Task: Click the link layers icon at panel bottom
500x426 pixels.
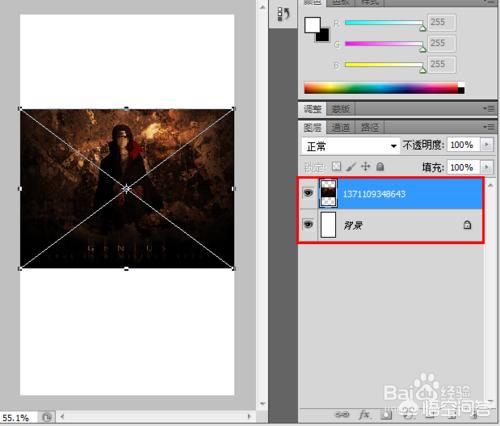Action: pyautogui.click(x=342, y=414)
